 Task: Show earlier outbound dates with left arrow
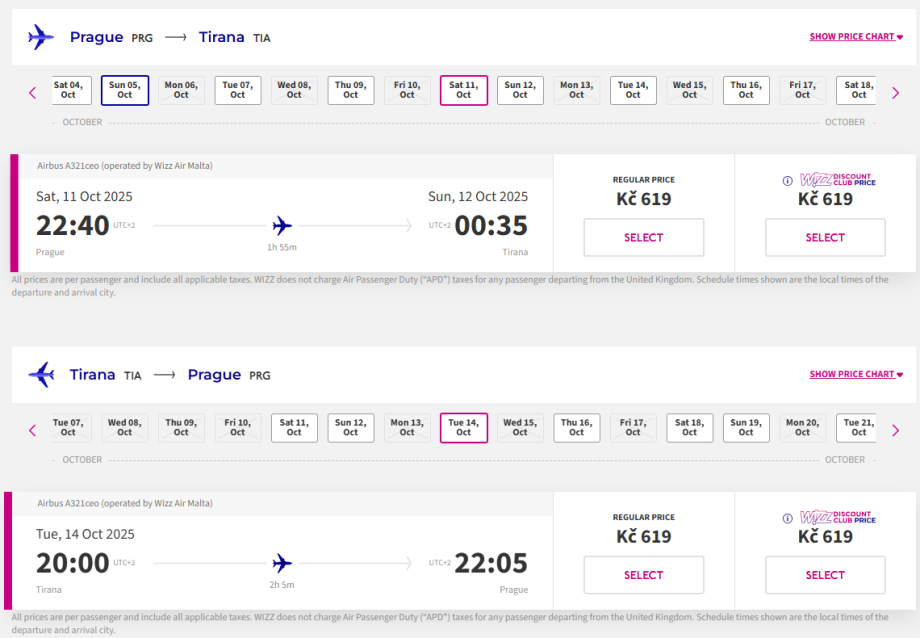(32, 93)
